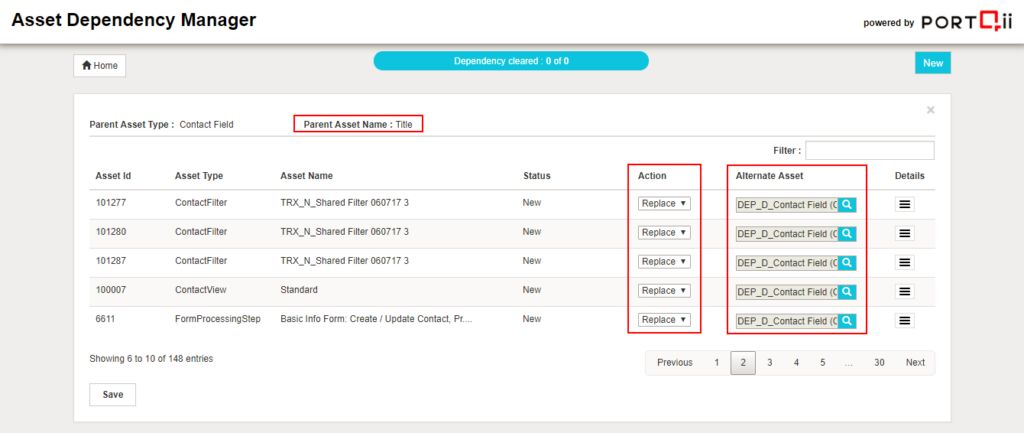Close the dependency panel with X

click(930, 110)
